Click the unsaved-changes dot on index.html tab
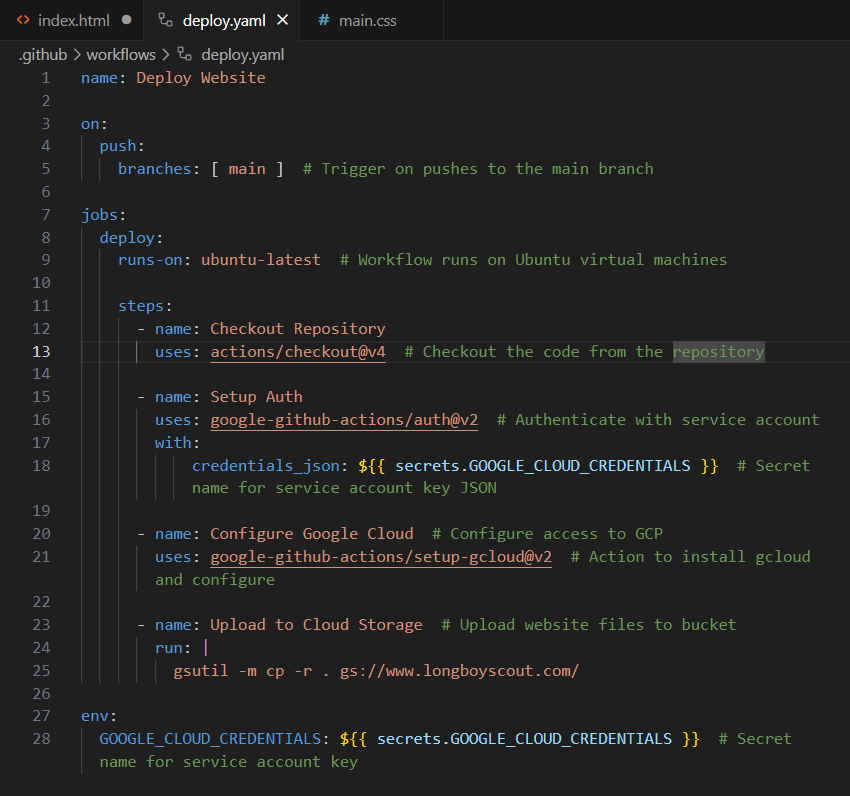 pyautogui.click(x=126, y=20)
